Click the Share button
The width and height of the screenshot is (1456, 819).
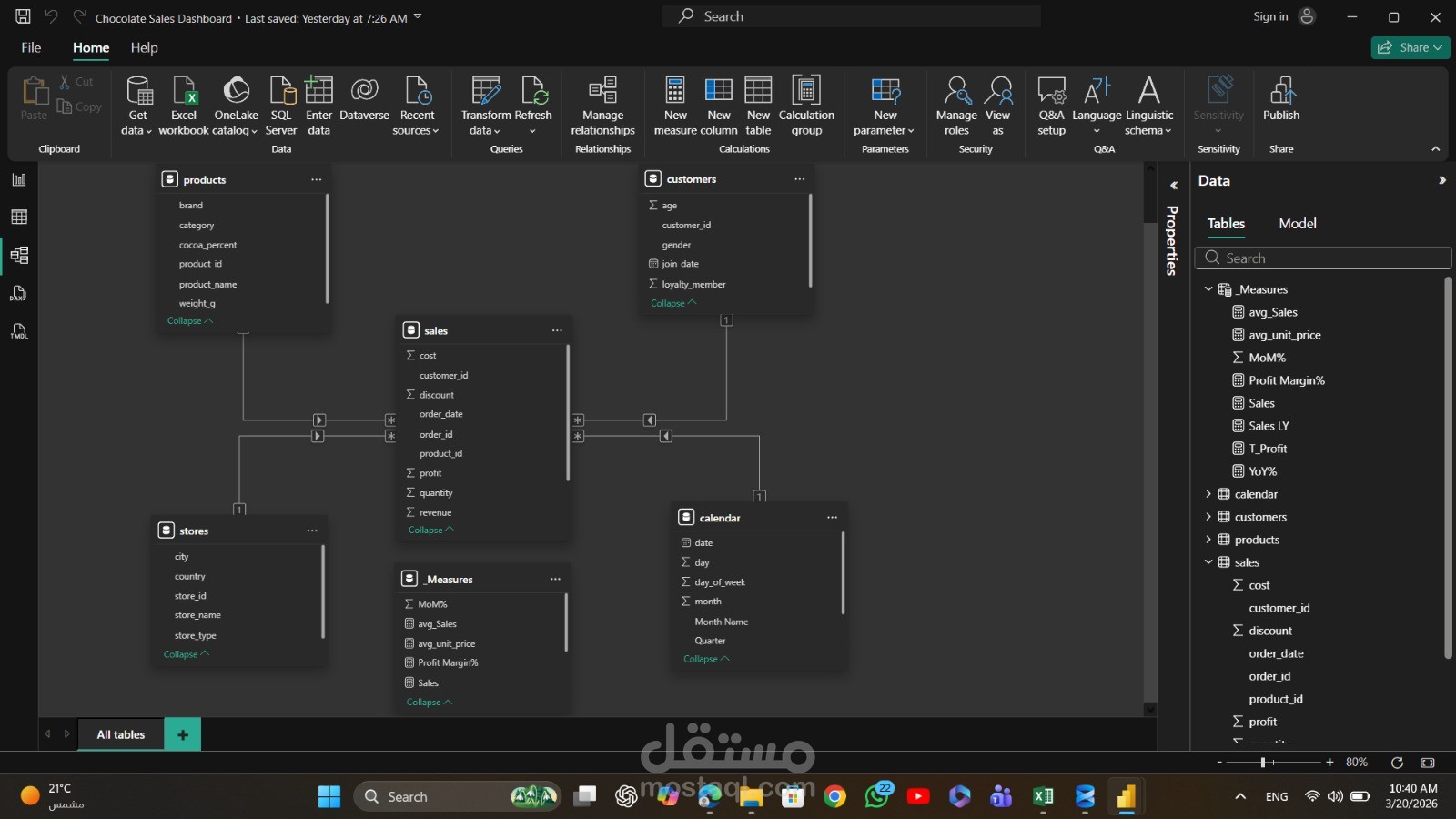tap(1410, 47)
